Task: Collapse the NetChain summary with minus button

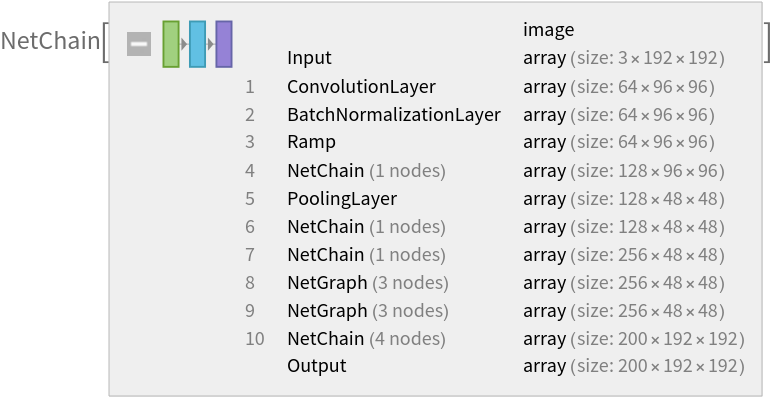Action: point(139,44)
